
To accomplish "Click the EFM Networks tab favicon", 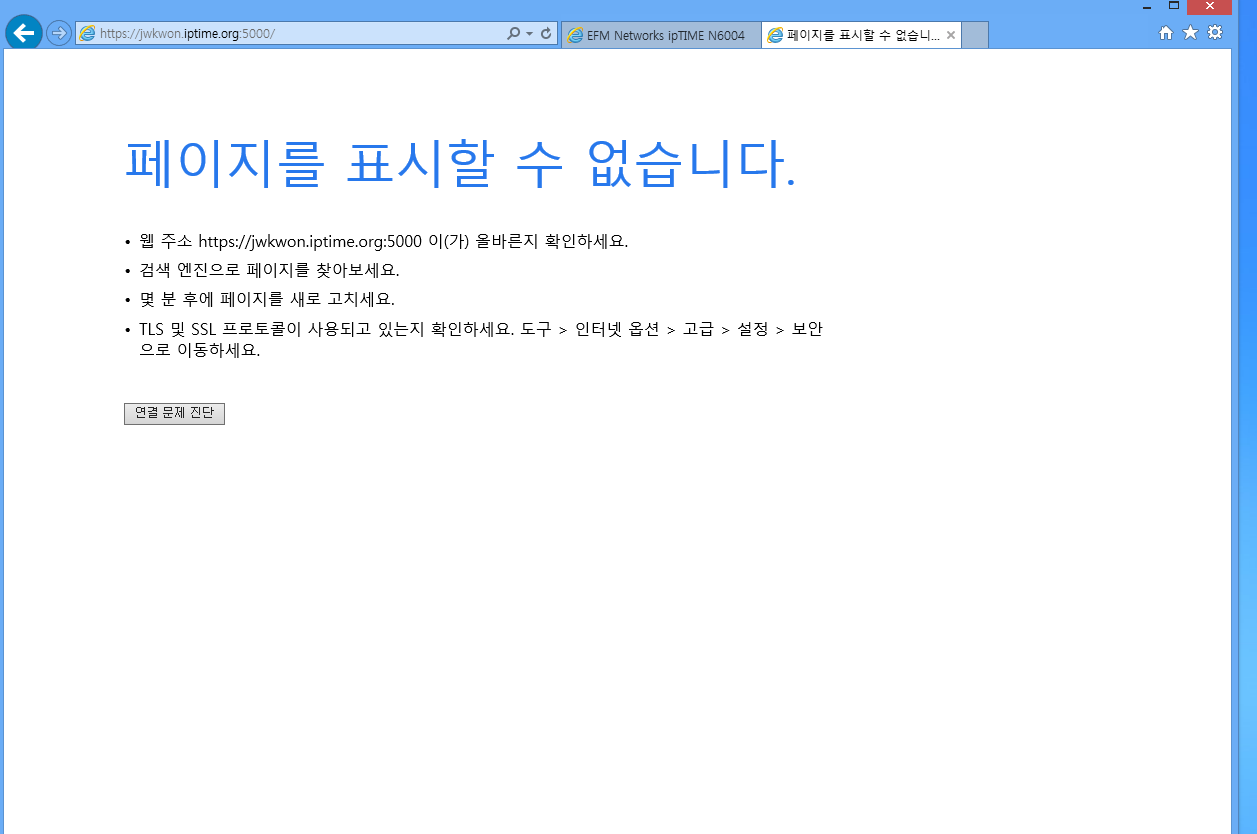I will coord(575,36).
